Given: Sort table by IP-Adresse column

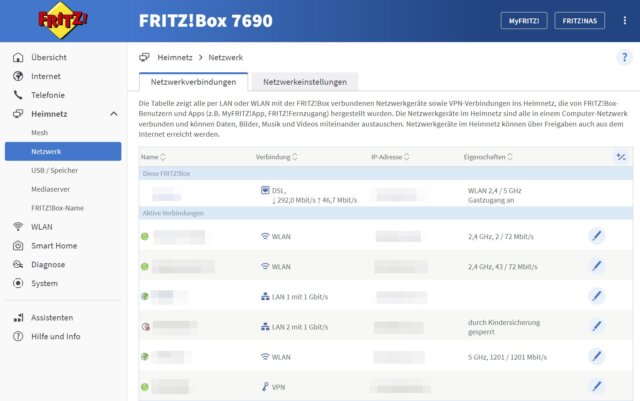Looking at the screenshot, I should tap(390, 157).
